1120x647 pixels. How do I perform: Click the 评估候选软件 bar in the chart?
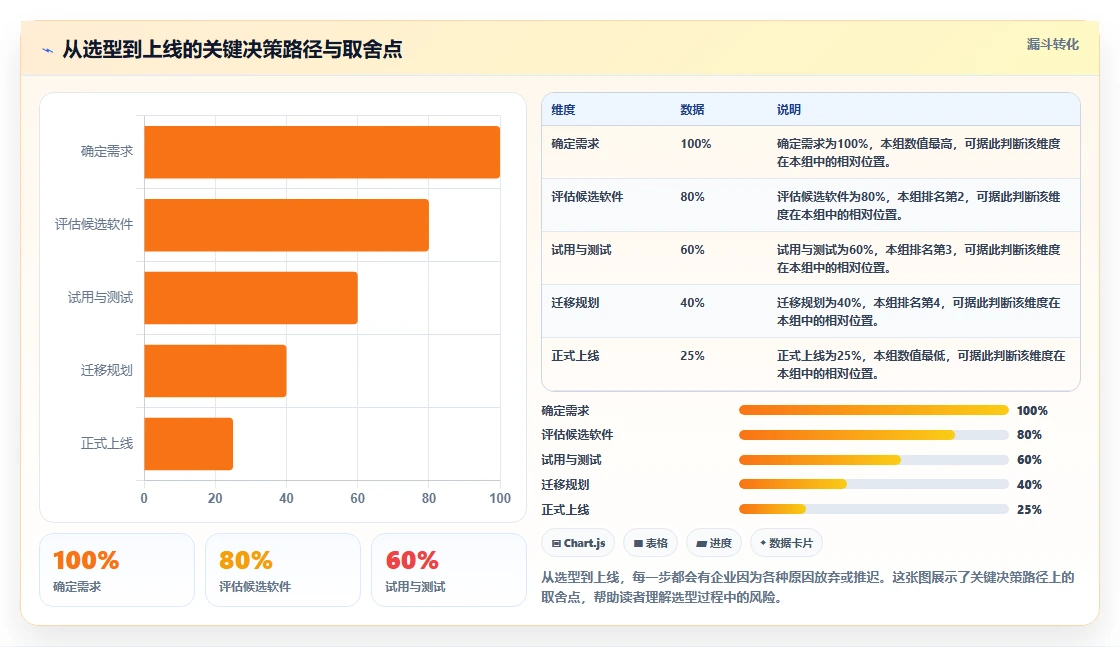click(x=286, y=225)
